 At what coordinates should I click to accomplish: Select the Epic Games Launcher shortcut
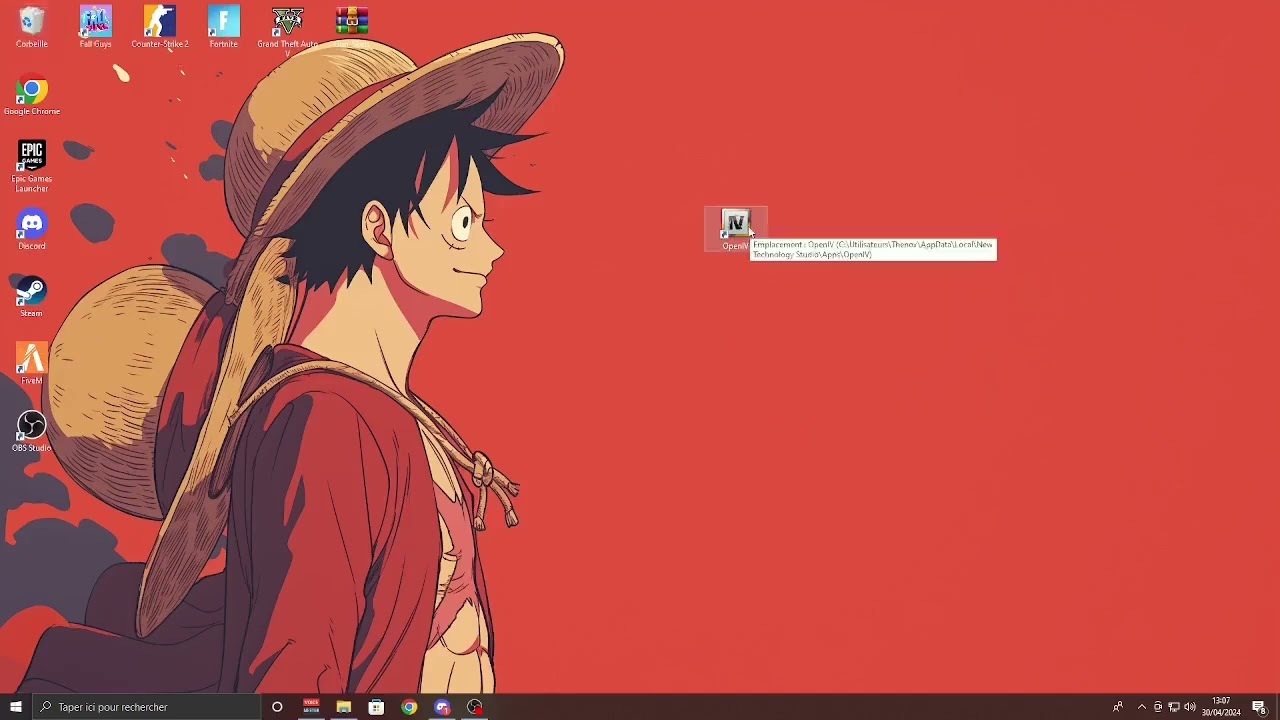32,167
